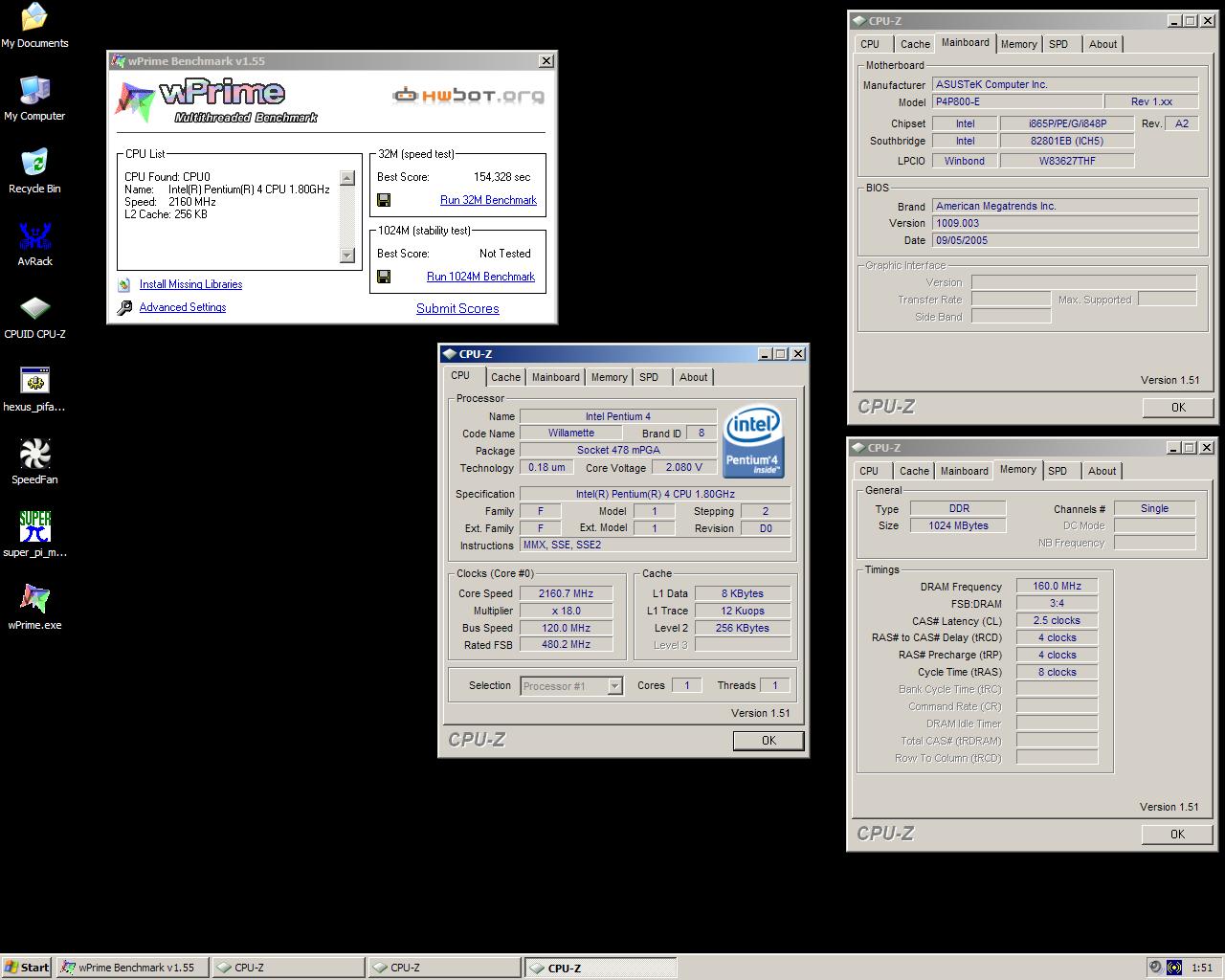Activate the first CPU-Z taskbar button
Viewport: 1225px width, 980px height.
tap(287, 968)
